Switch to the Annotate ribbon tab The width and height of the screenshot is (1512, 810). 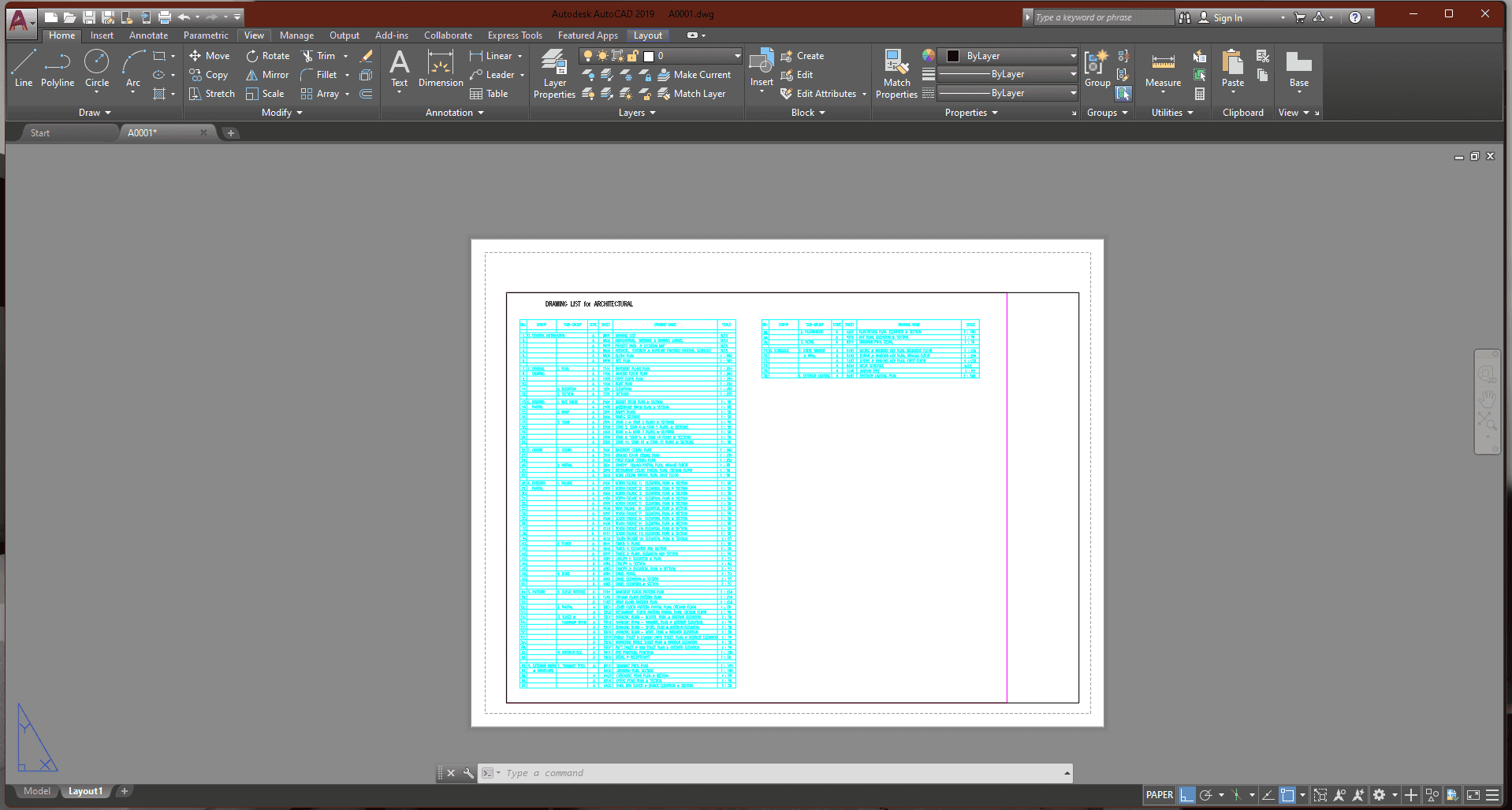coord(148,35)
